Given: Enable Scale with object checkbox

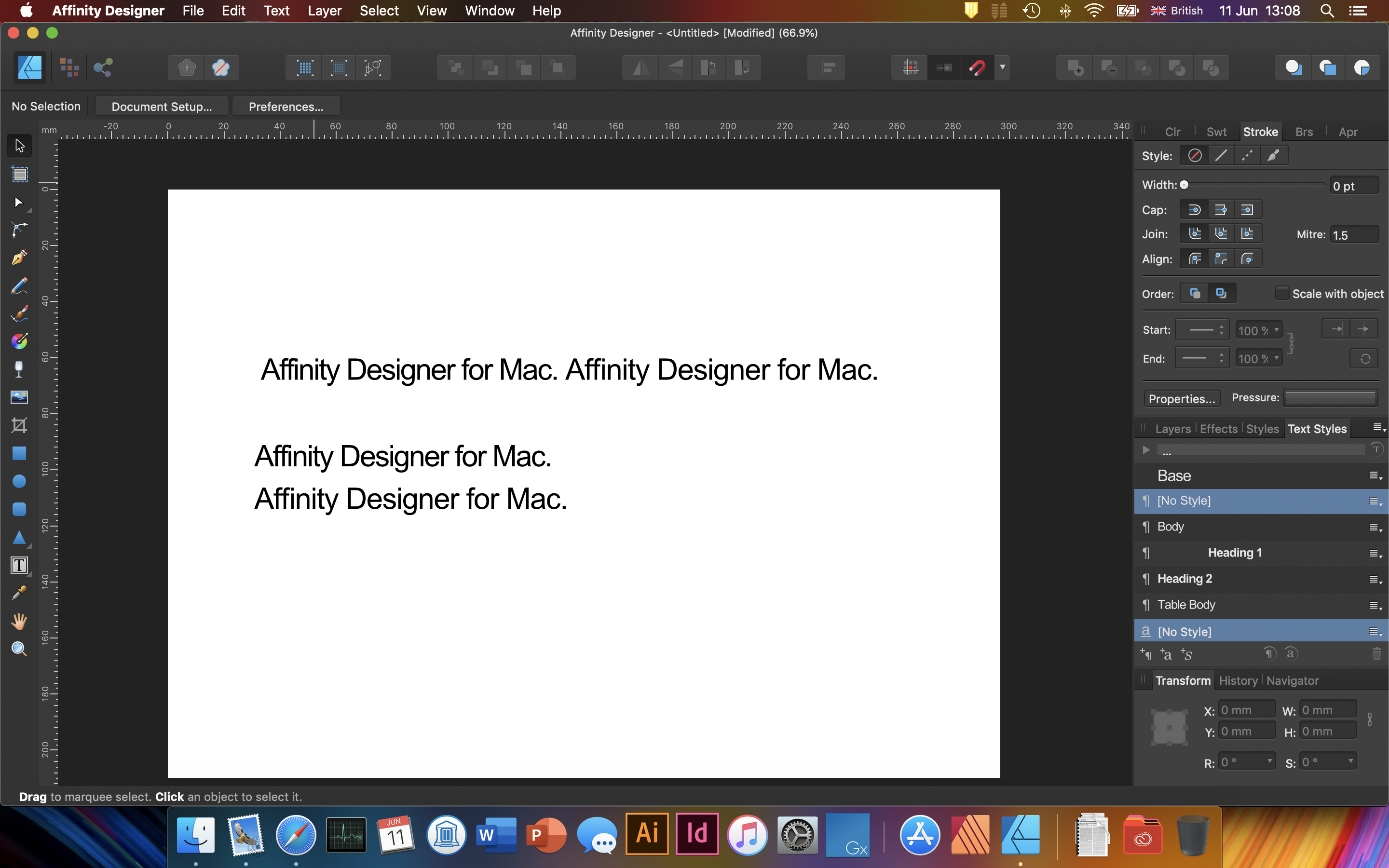Looking at the screenshot, I should coord(1281,293).
